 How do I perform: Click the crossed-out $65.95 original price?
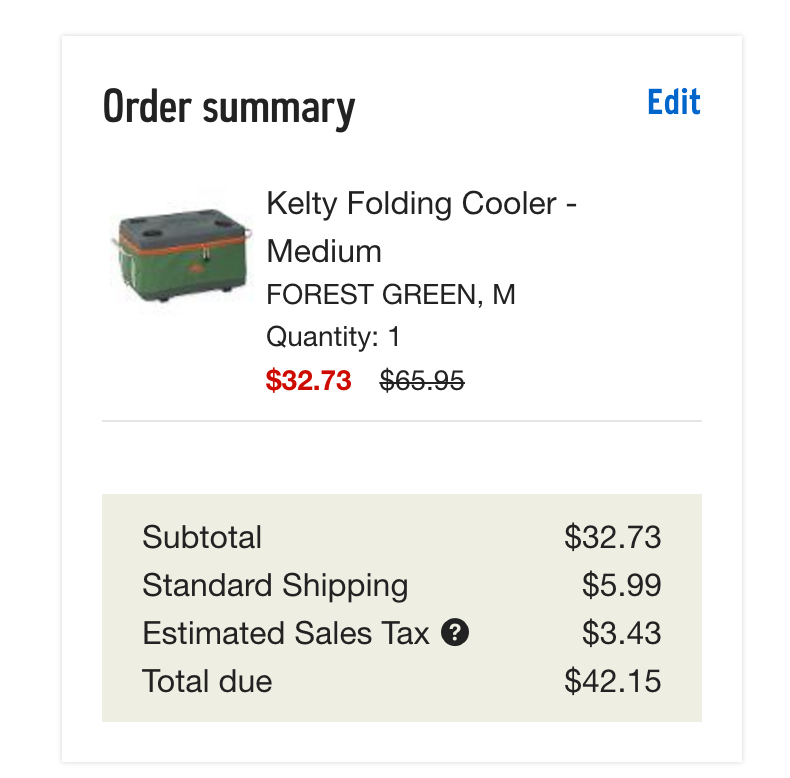[422, 380]
